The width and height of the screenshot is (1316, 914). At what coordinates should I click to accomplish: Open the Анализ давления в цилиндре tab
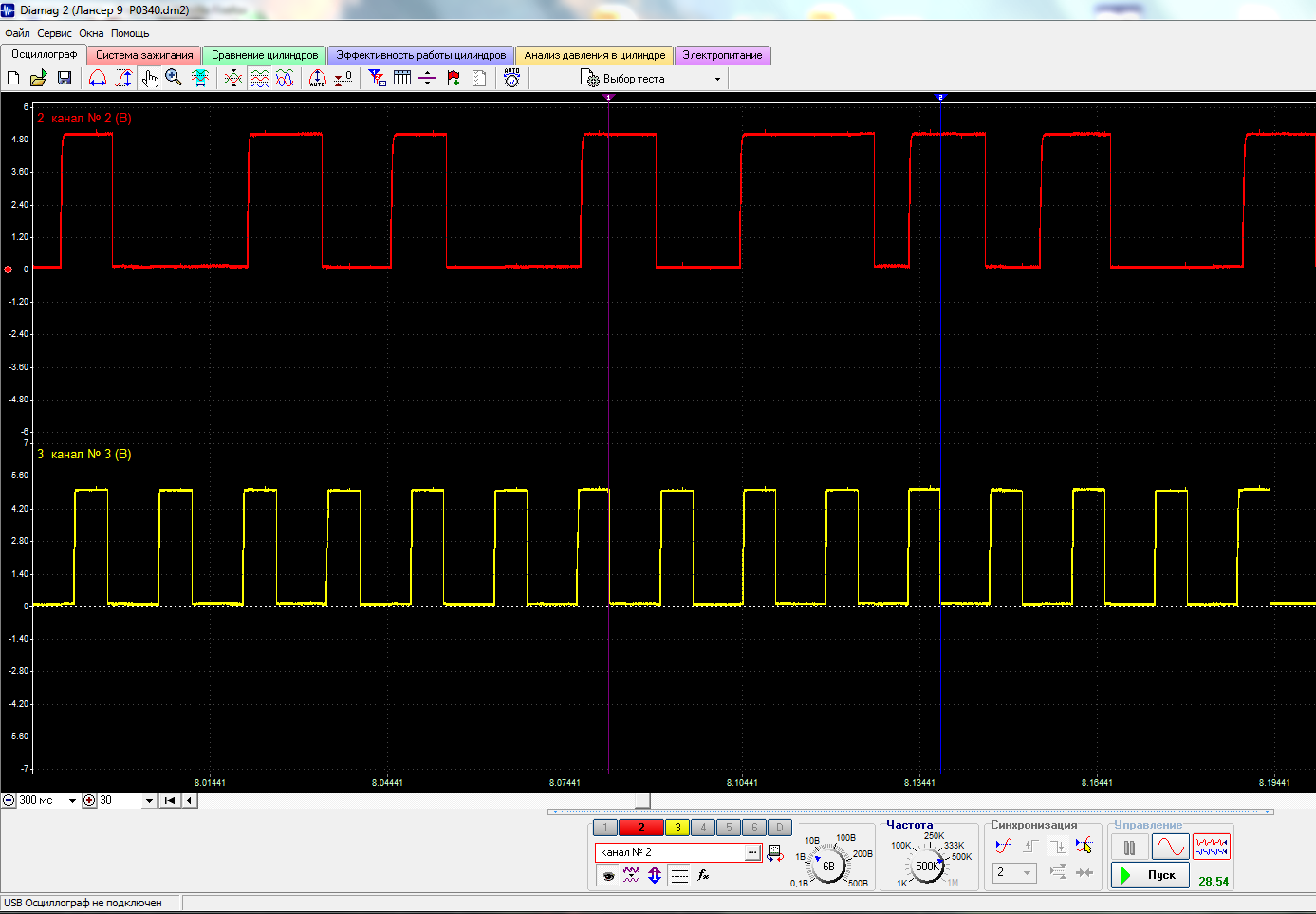595,55
